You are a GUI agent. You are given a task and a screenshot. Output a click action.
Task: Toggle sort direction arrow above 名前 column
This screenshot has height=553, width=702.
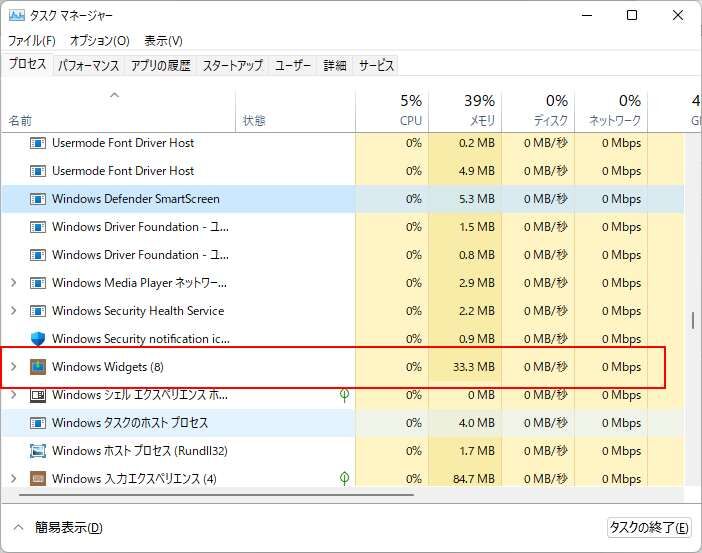pyautogui.click(x=115, y=95)
